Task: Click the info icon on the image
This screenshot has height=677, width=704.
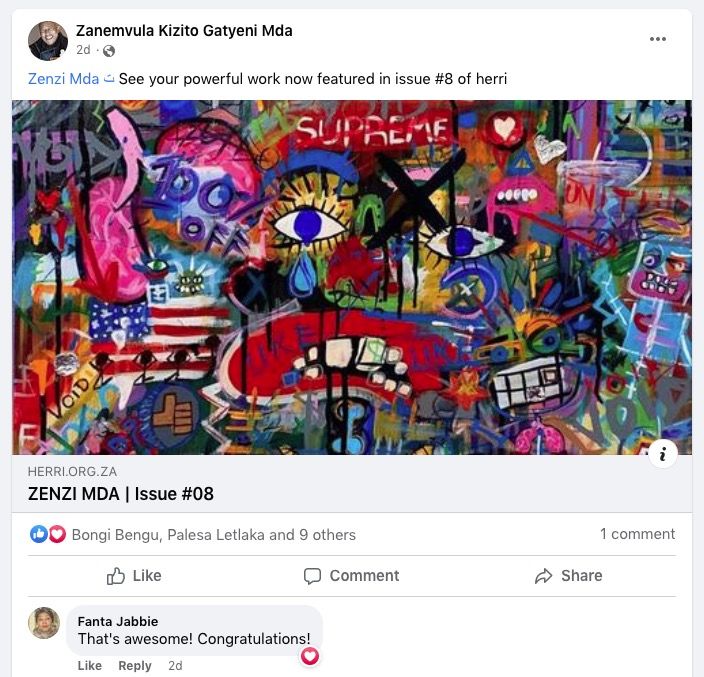Action: (663, 454)
